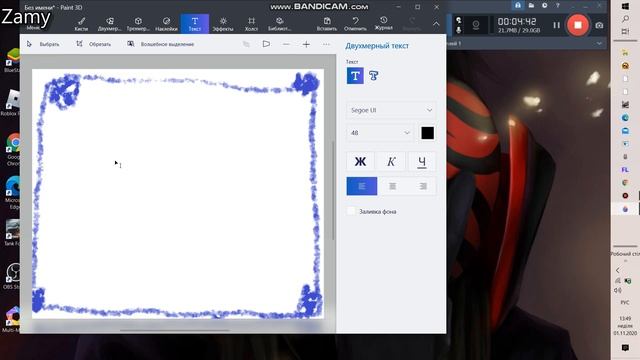640x360 pixels.
Task: Align text to the left
Action: coord(362,186)
